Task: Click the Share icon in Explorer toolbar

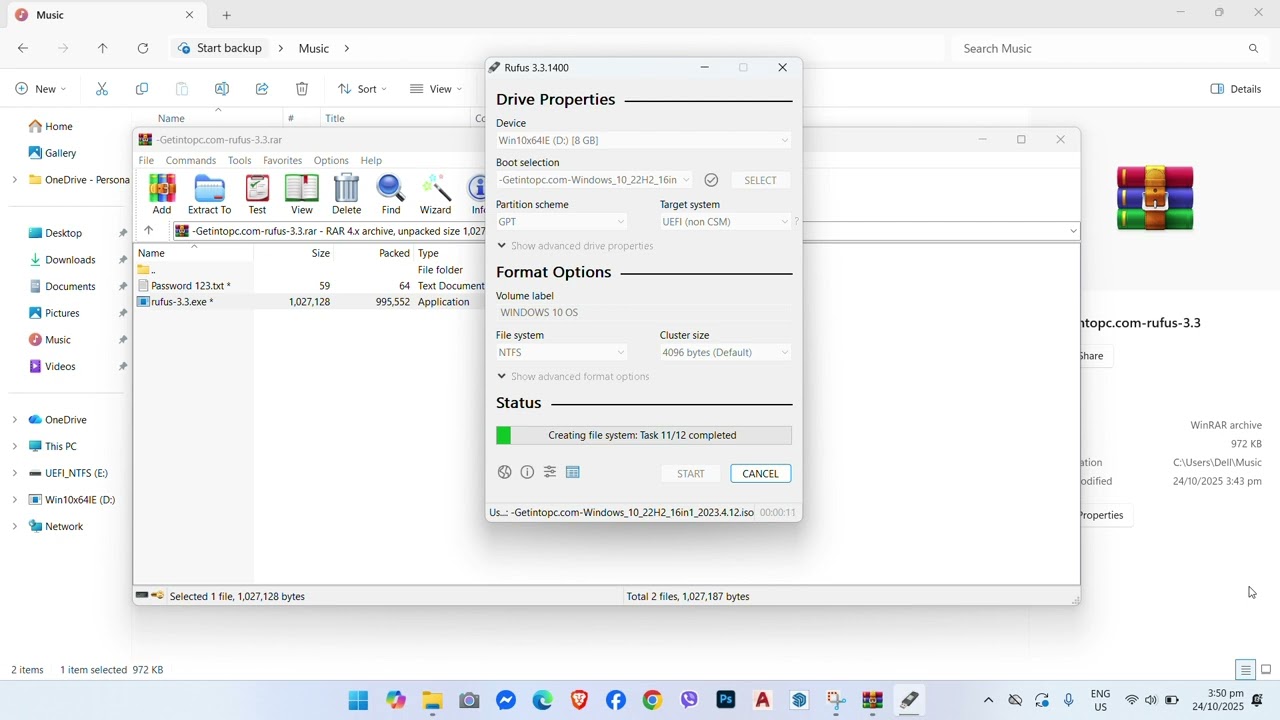Action: coord(262,89)
